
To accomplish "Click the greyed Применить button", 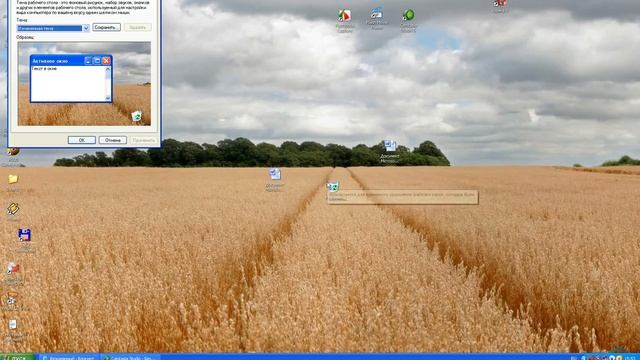I will coord(143,140).
